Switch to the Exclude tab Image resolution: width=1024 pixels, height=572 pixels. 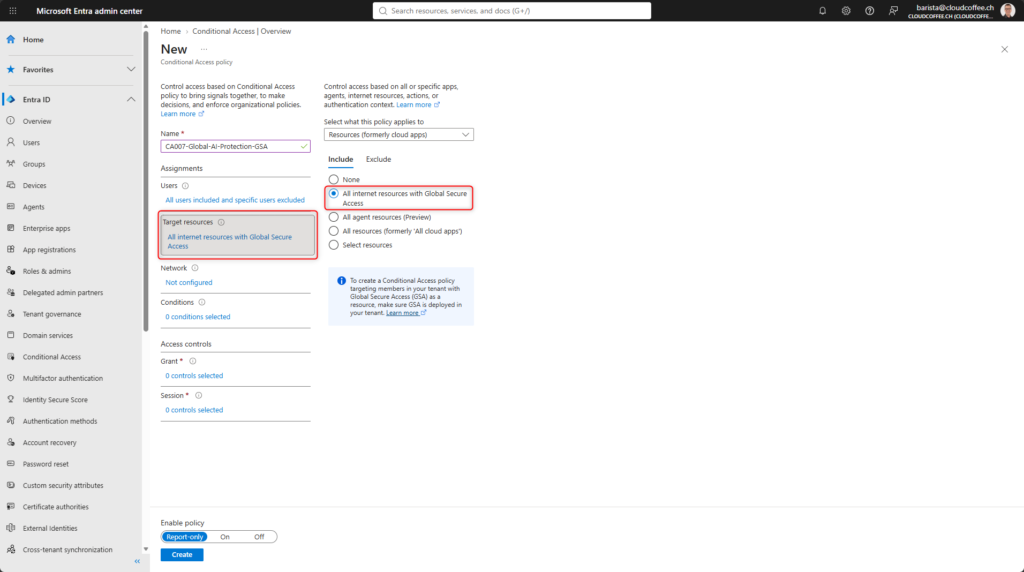(378, 159)
